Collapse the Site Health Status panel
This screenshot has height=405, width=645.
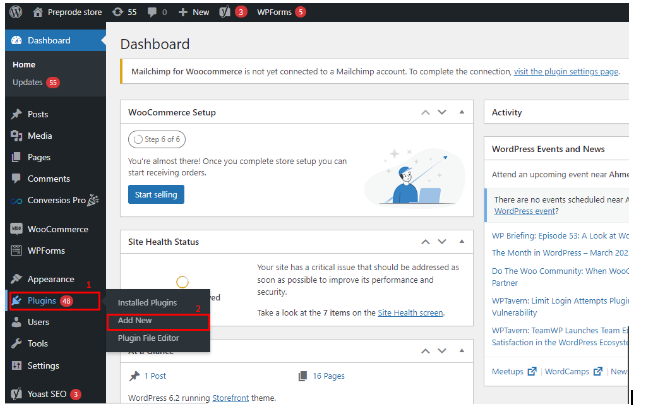point(462,242)
